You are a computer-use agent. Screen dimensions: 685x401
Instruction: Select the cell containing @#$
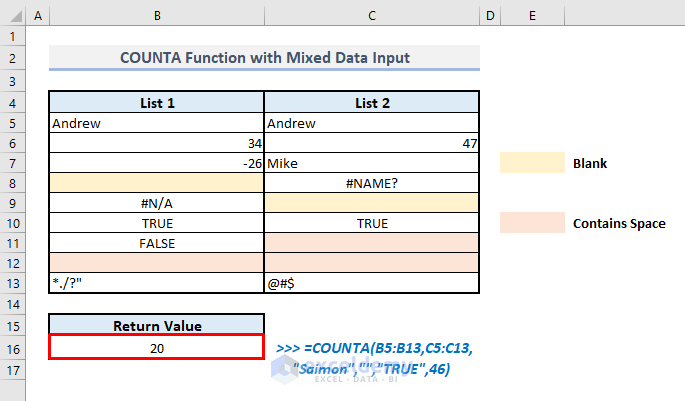coord(372,284)
